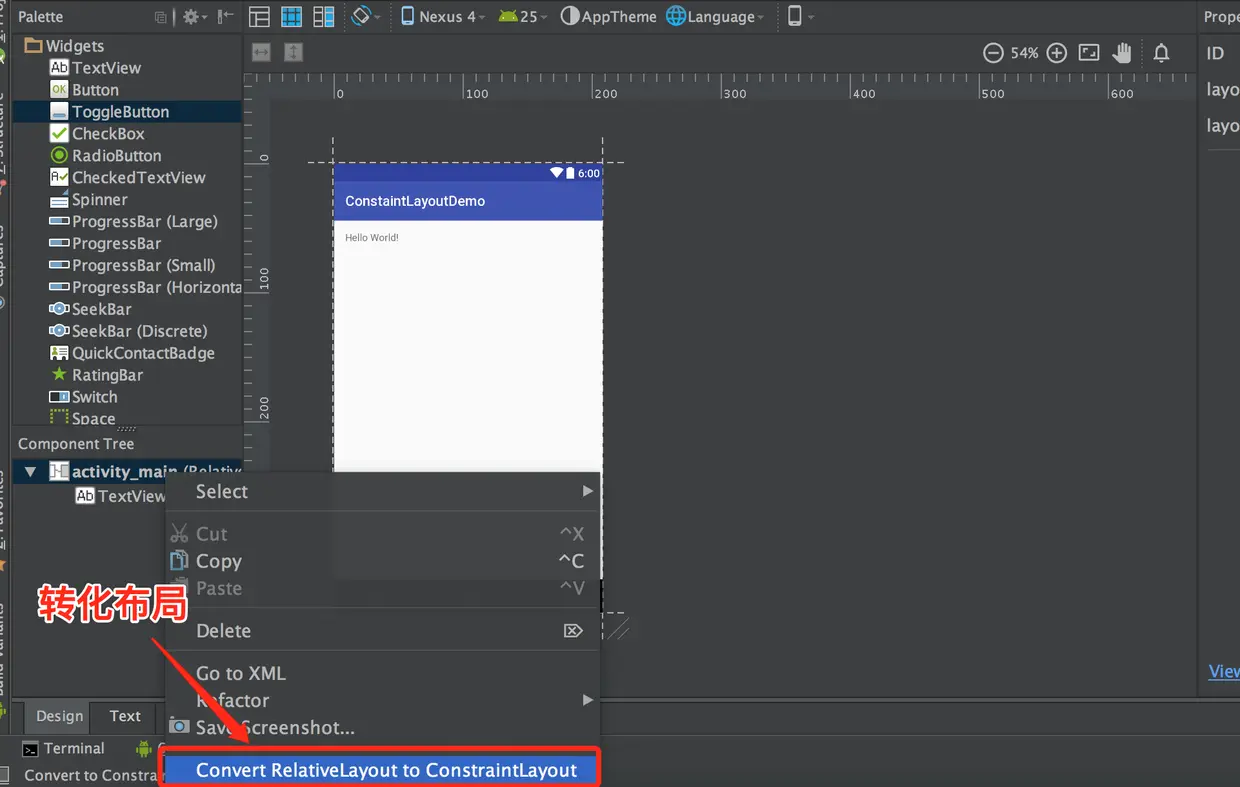Open the Refactor submenu
This screenshot has height=787, width=1240.
coord(383,701)
